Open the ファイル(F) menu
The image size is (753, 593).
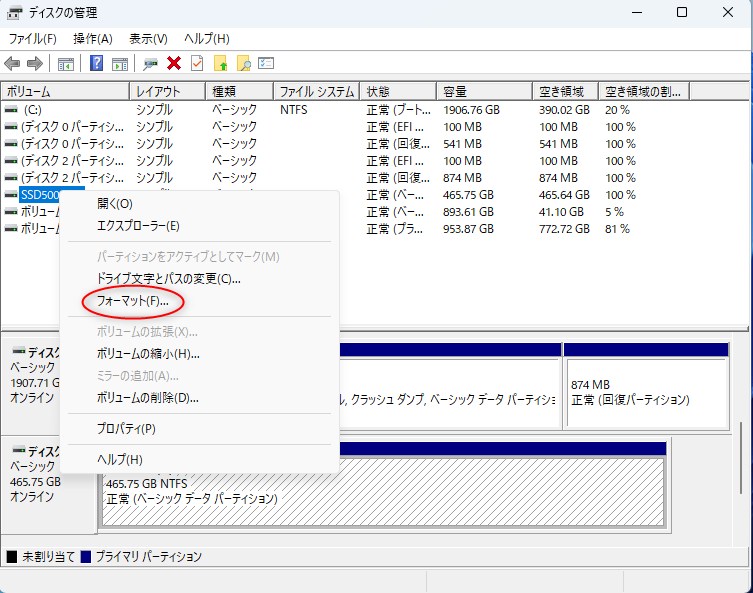32,38
